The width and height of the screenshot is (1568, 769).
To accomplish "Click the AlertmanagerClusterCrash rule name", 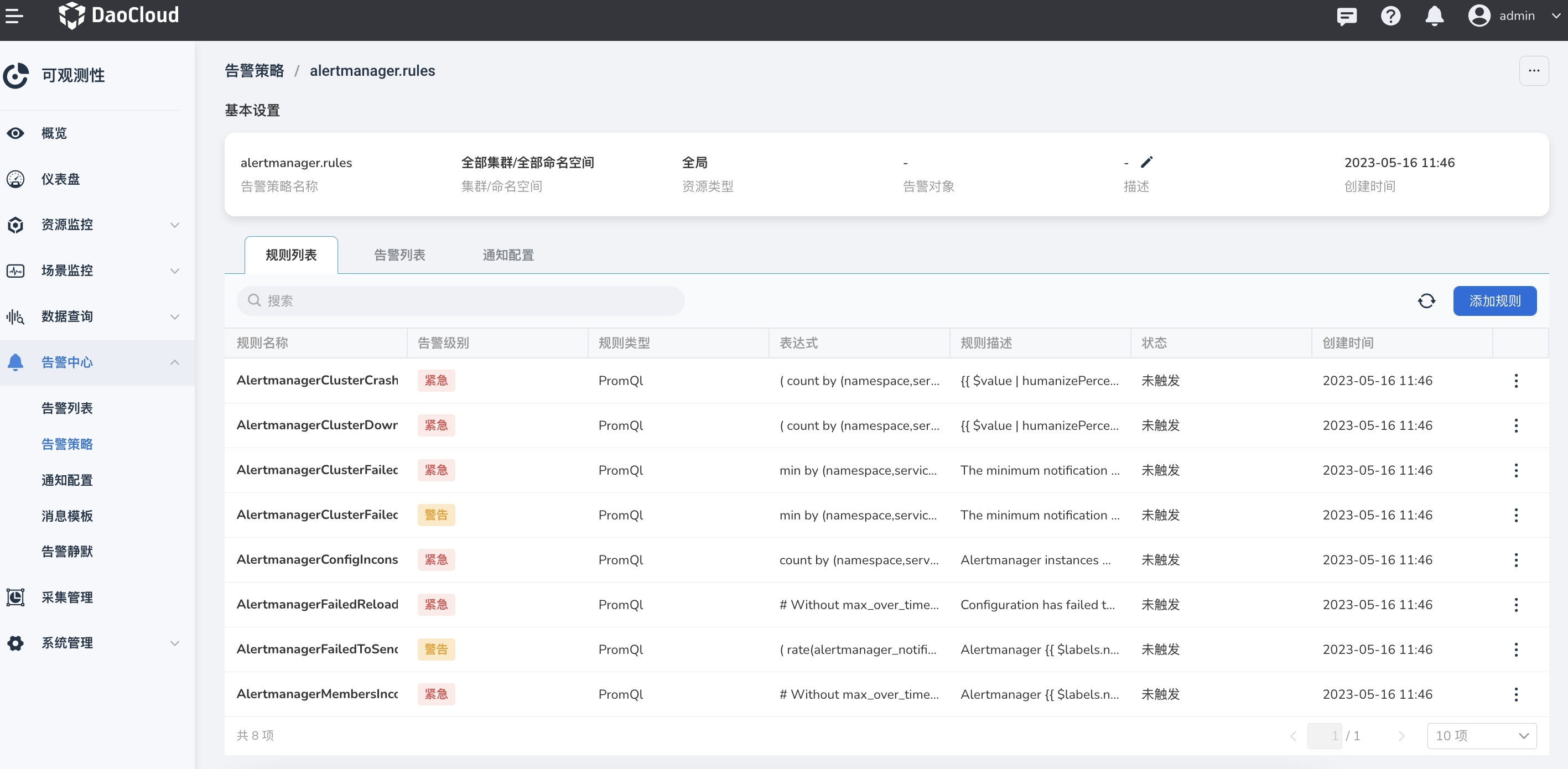I will (x=317, y=381).
